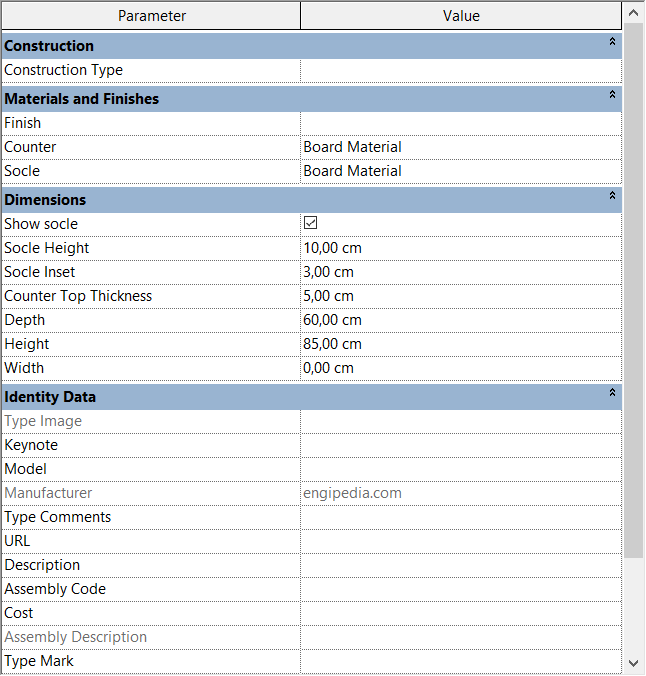This screenshot has width=646, height=676.
Task: Collapse the Materials and Finishes section chevron
Action: (x=612, y=94)
